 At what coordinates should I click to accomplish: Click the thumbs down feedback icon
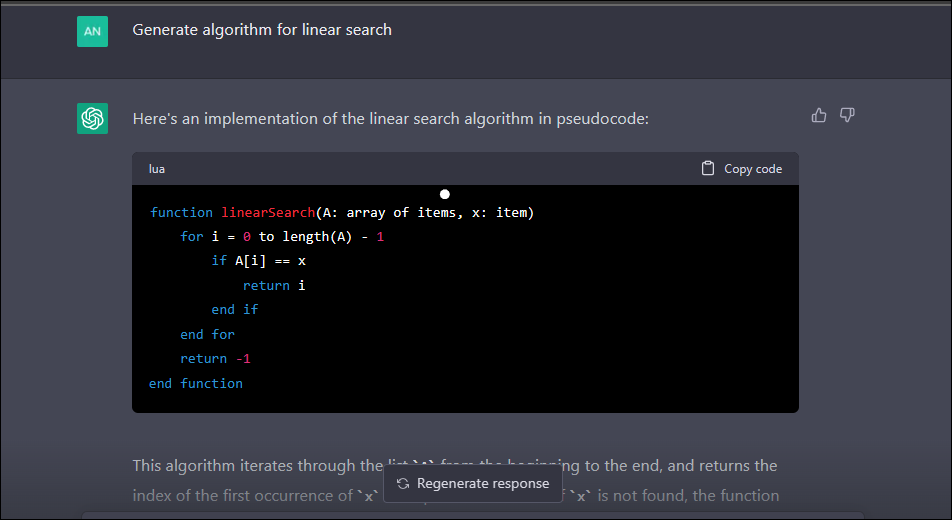click(x=847, y=116)
